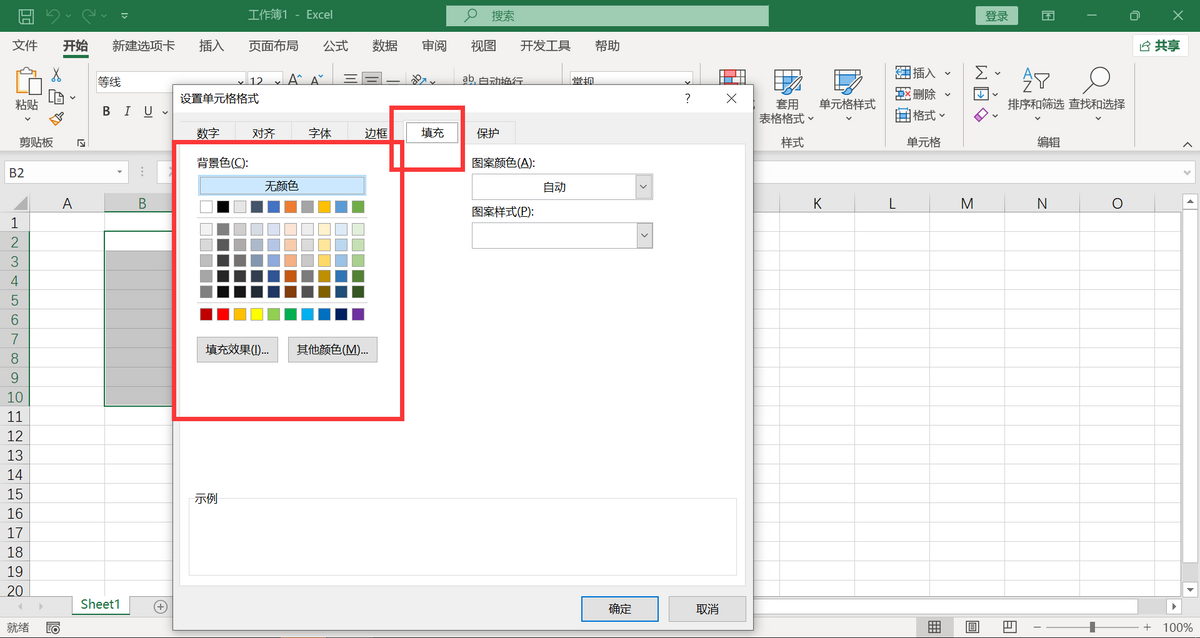Open the Format (格式) cells menu
The width and height of the screenshot is (1200, 638).
click(920, 115)
